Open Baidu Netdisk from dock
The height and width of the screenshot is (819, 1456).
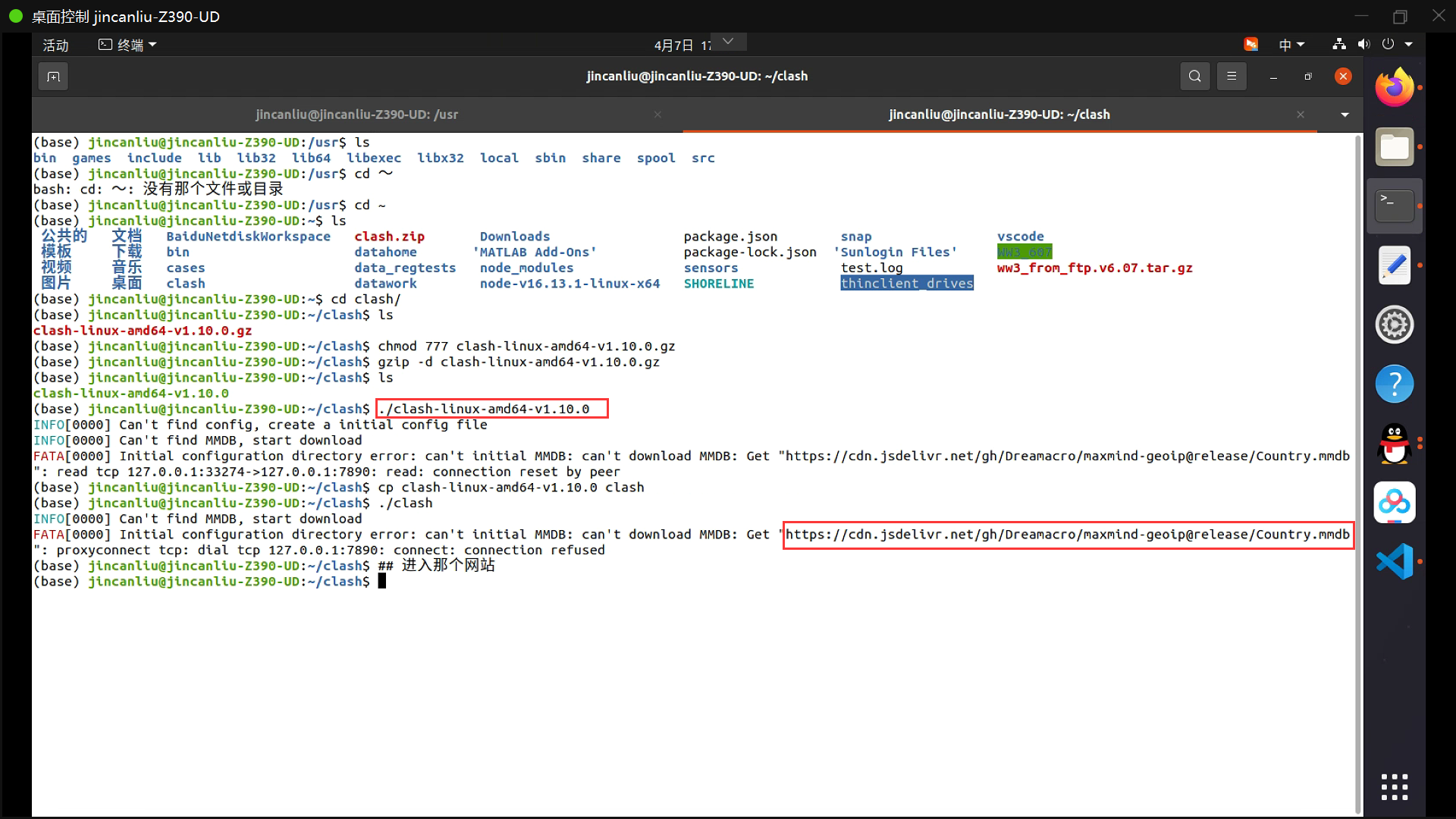(1394, 502)
